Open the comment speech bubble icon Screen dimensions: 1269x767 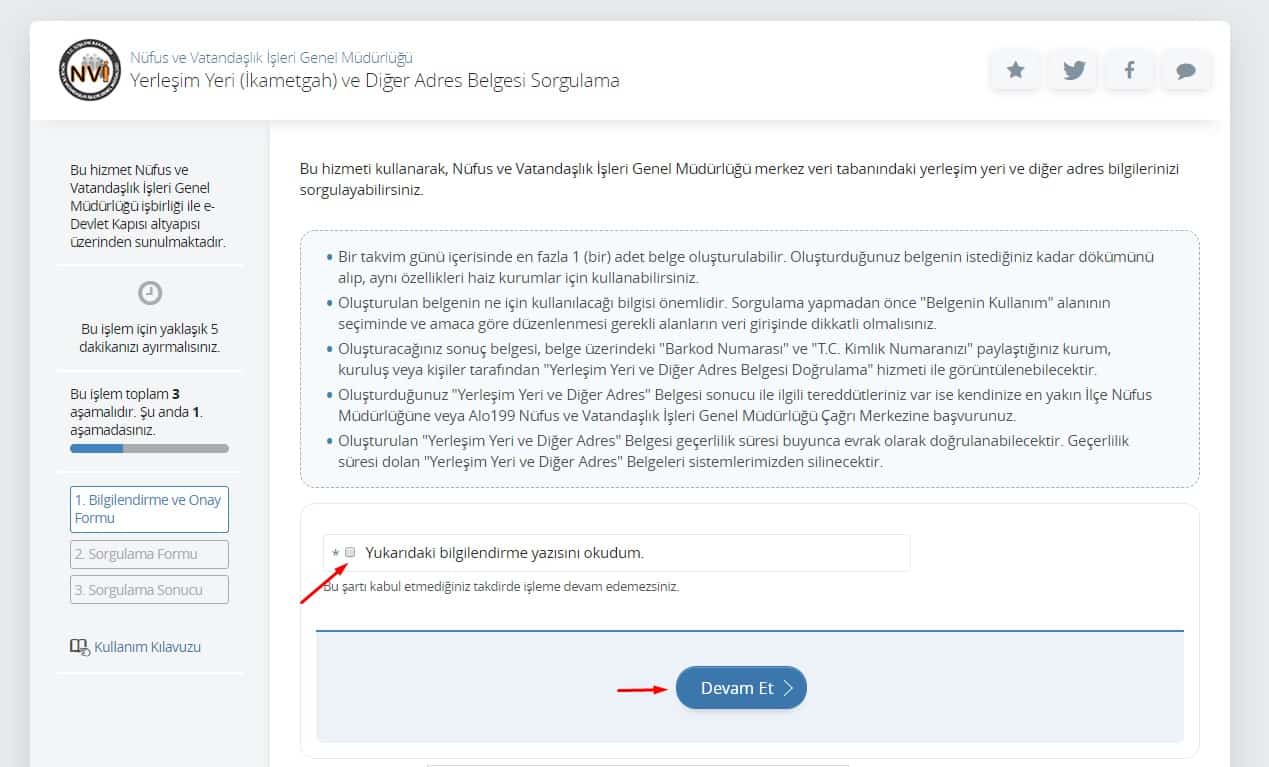click(1186, 70)
